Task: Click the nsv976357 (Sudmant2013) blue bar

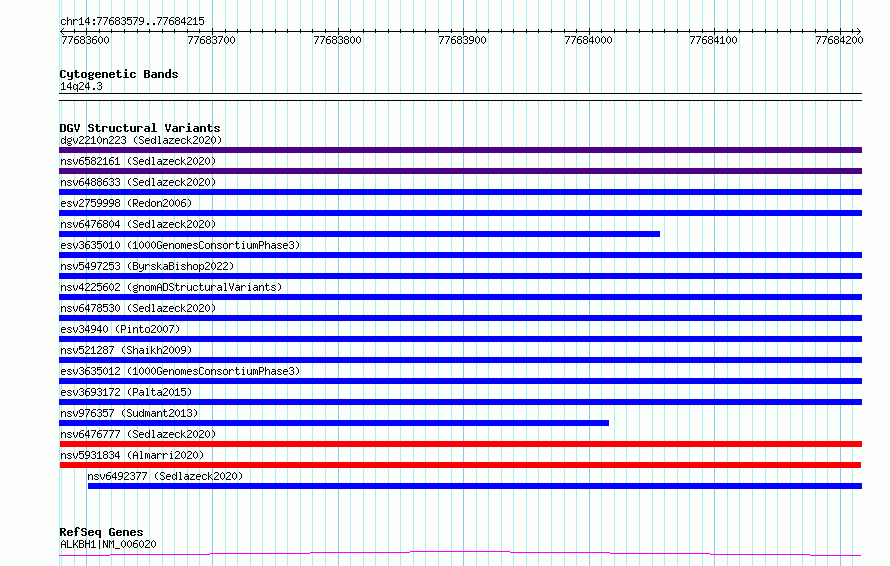Action: pos(334,423)
